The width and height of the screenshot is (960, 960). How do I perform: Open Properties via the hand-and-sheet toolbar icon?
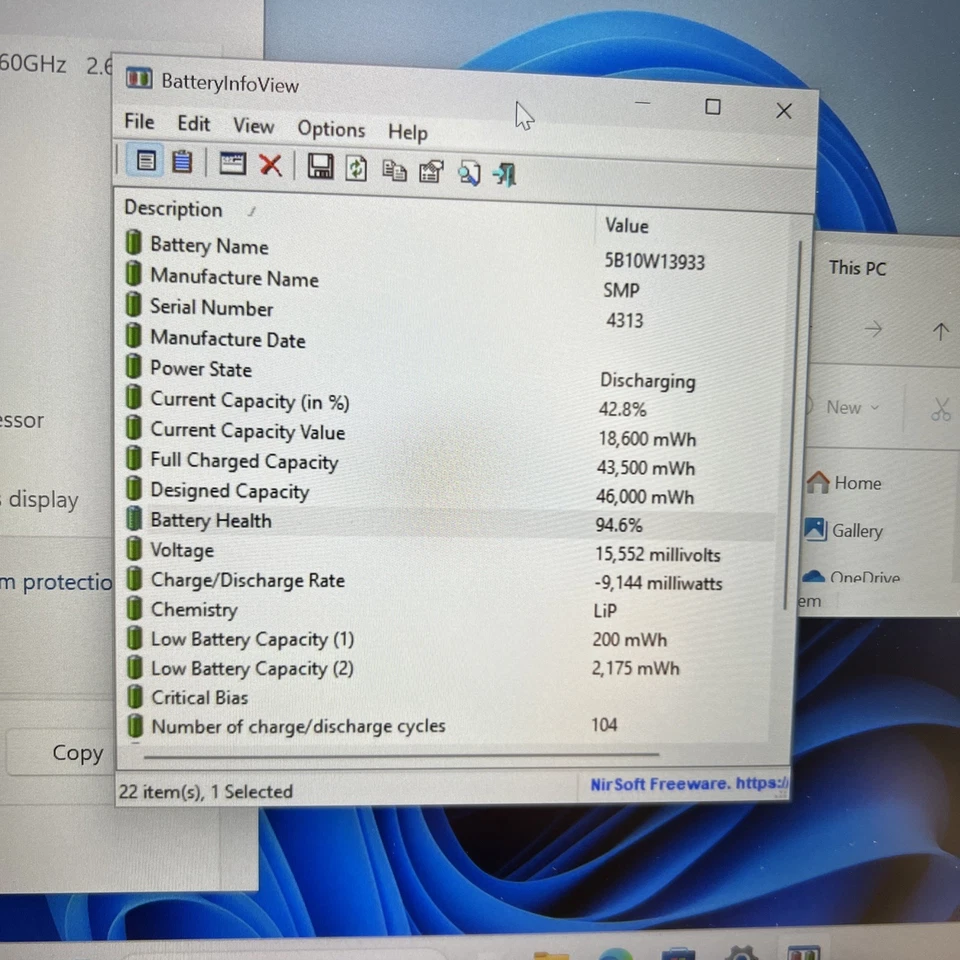click(x=431, y=171)
